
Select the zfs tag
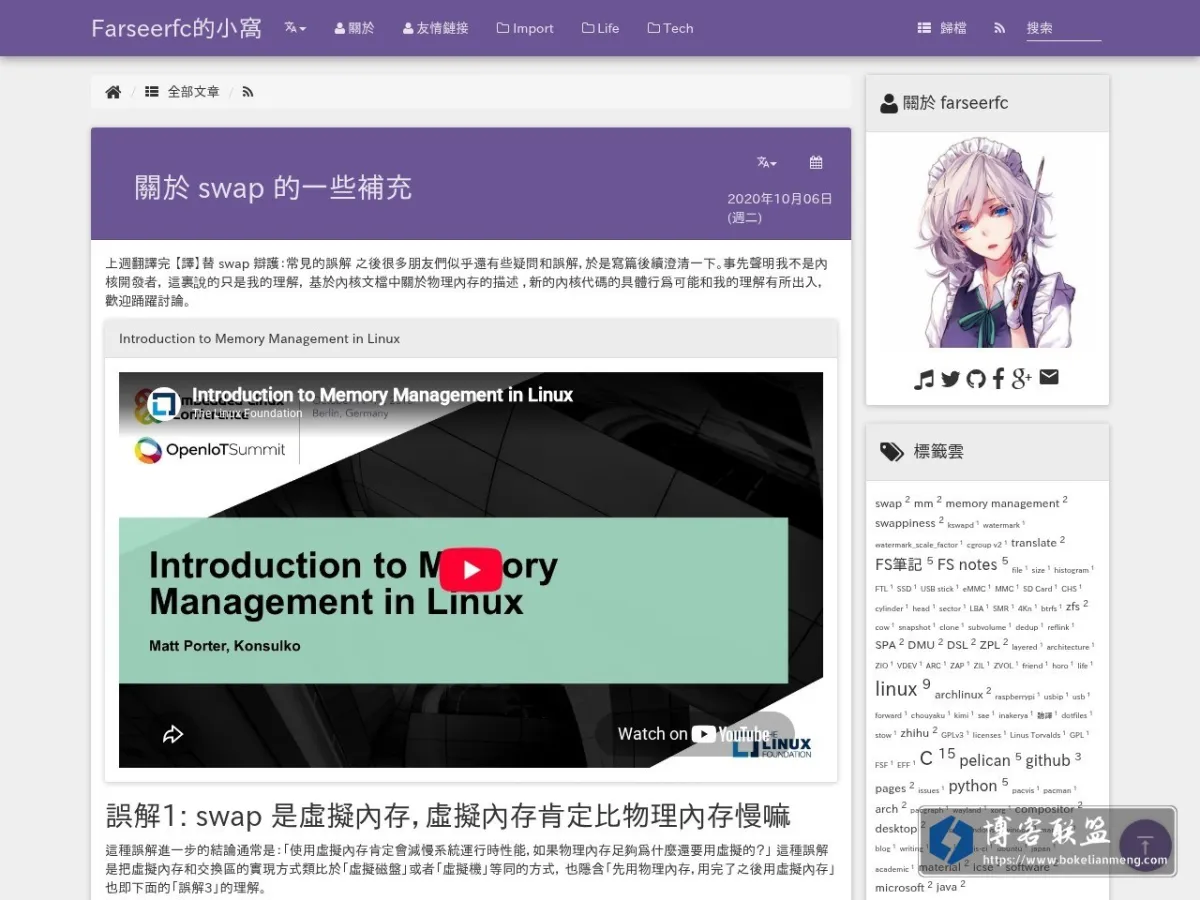pyautogui.click(x=1072, y=606)
